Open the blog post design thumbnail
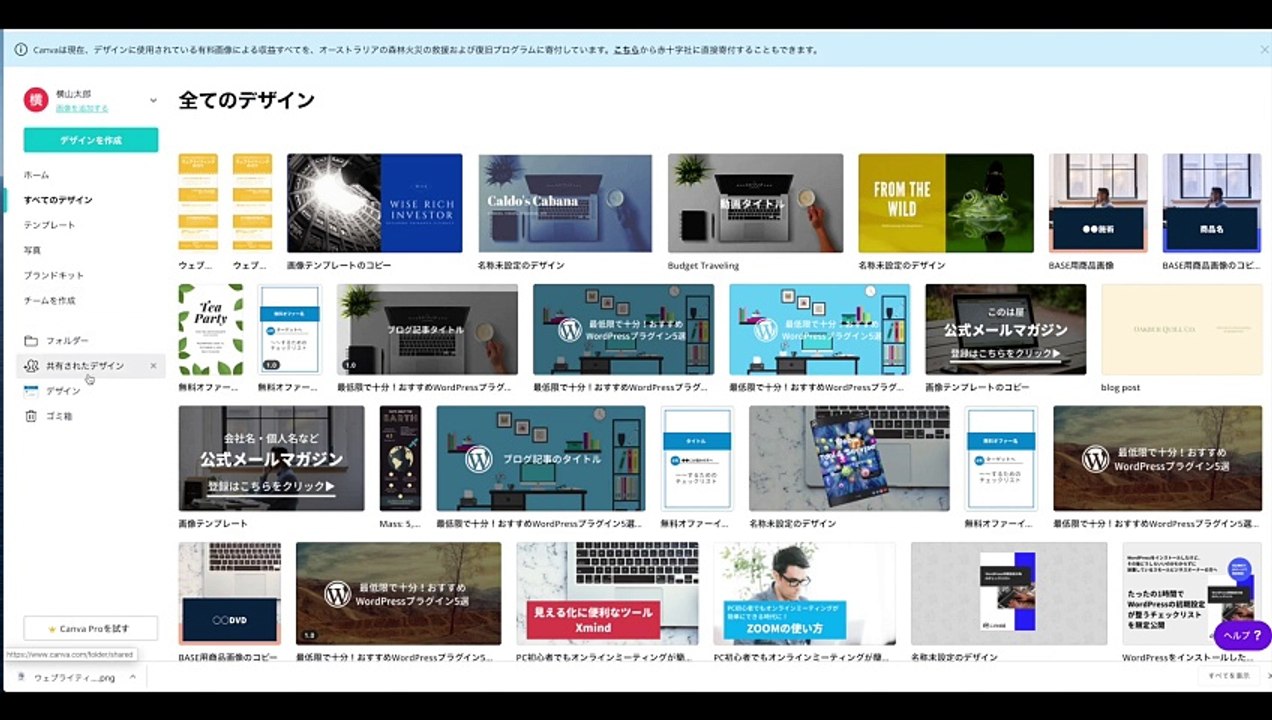The height and width of the screenshot is (720, 1272). click(x=1181, y=329)
